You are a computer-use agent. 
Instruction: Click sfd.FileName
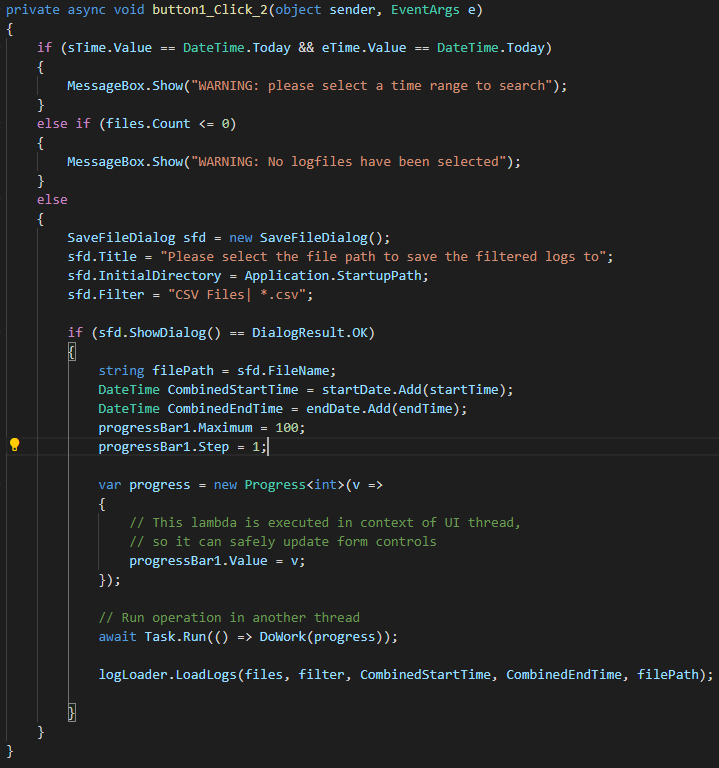[283, 370]
